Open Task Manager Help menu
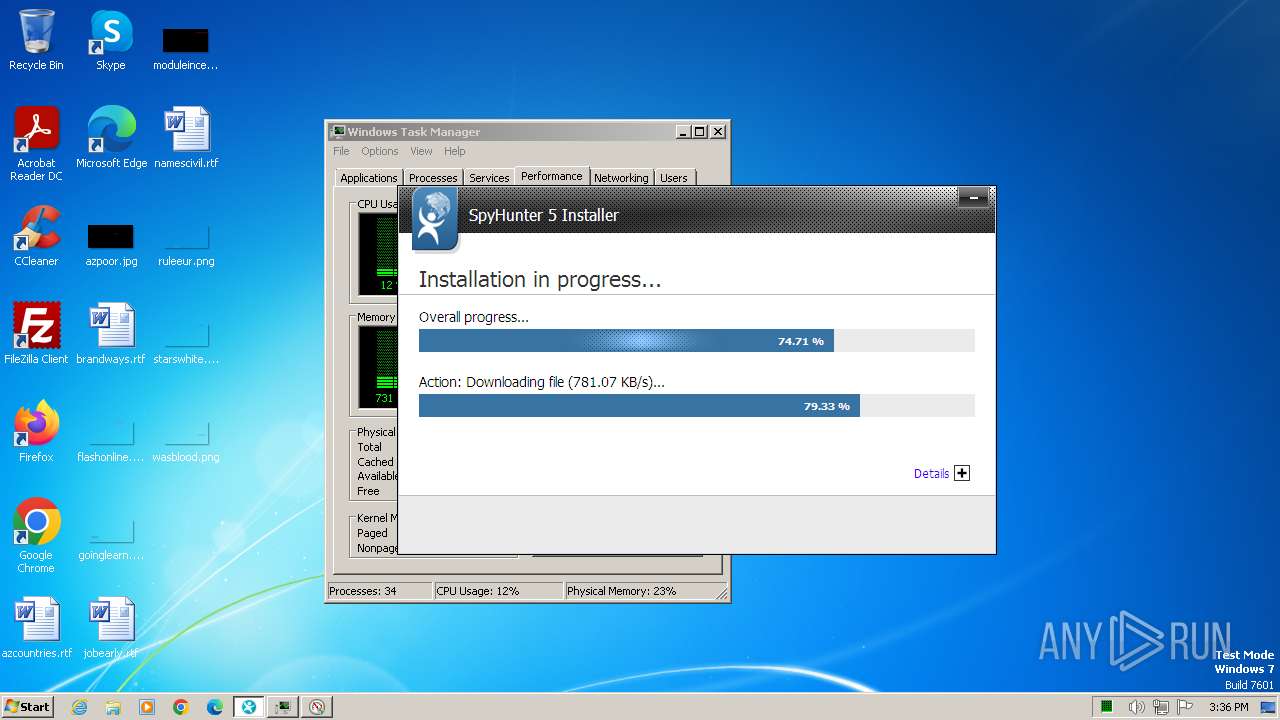The height and width of the screenshot is (720, 1280). coord(455,151)
